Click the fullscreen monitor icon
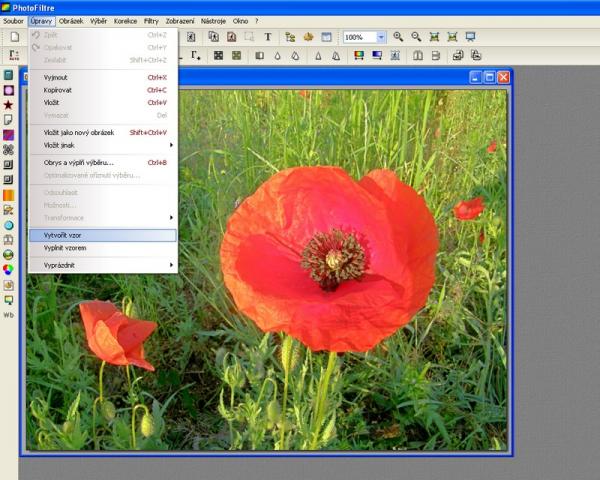600x480 pixels. 470,37
